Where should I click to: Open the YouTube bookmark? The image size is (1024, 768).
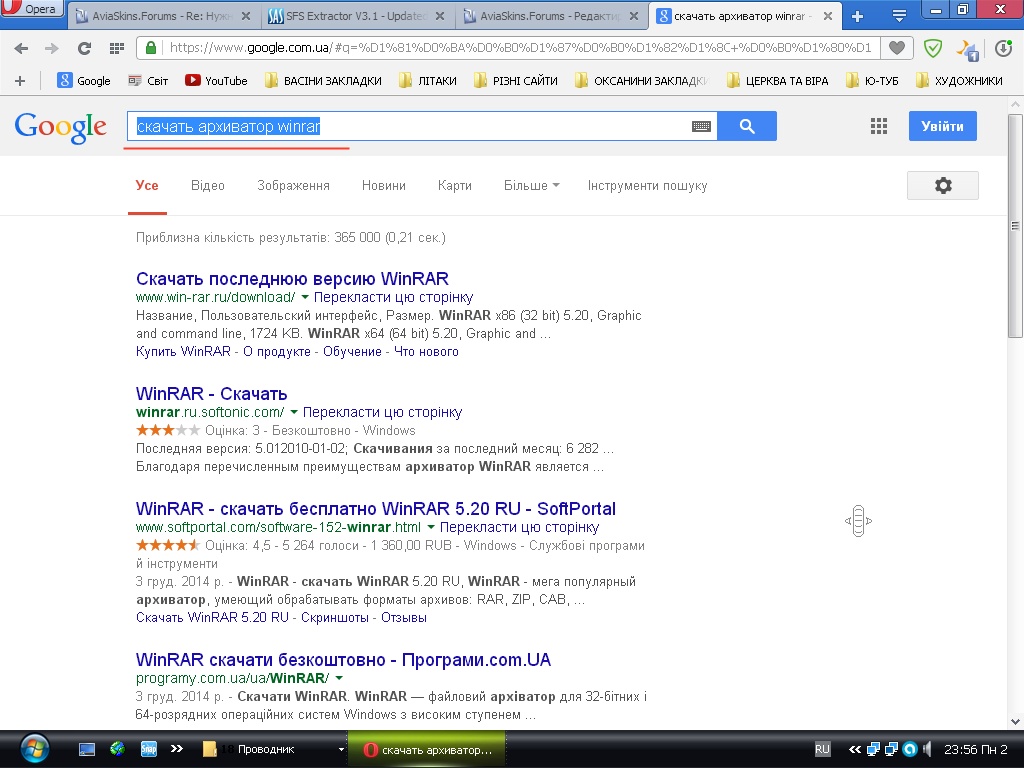point(216,81)
